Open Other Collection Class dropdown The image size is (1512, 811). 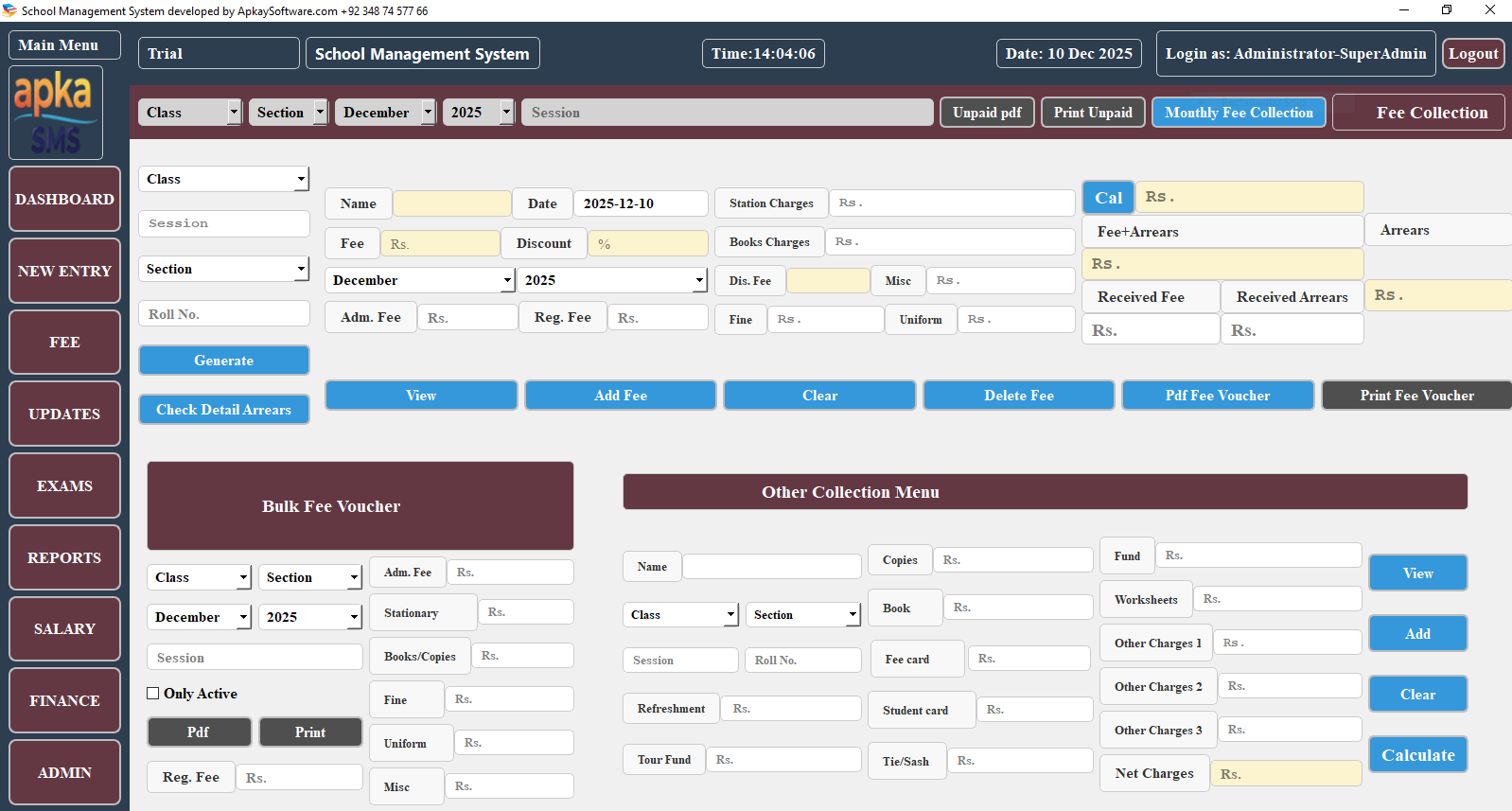tap(680, 614)
